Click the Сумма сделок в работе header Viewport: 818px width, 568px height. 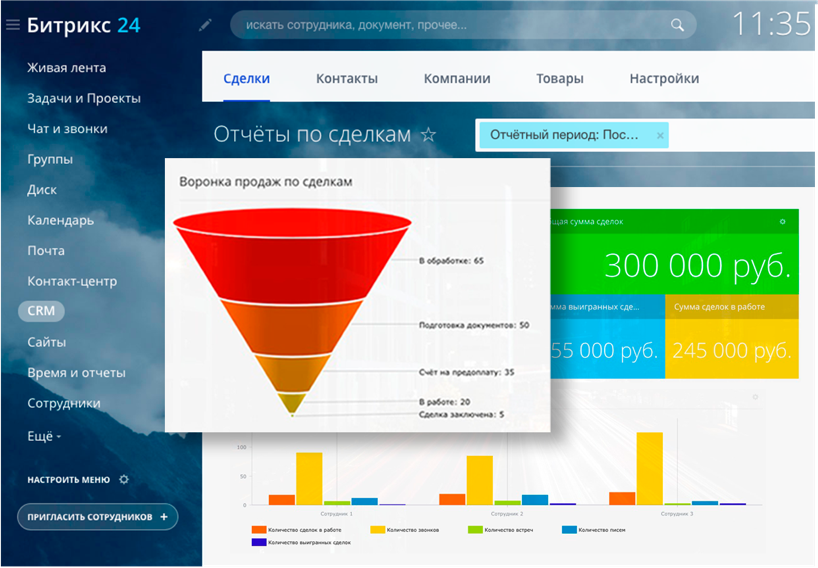pyautogui.click(x=719, y=307)
